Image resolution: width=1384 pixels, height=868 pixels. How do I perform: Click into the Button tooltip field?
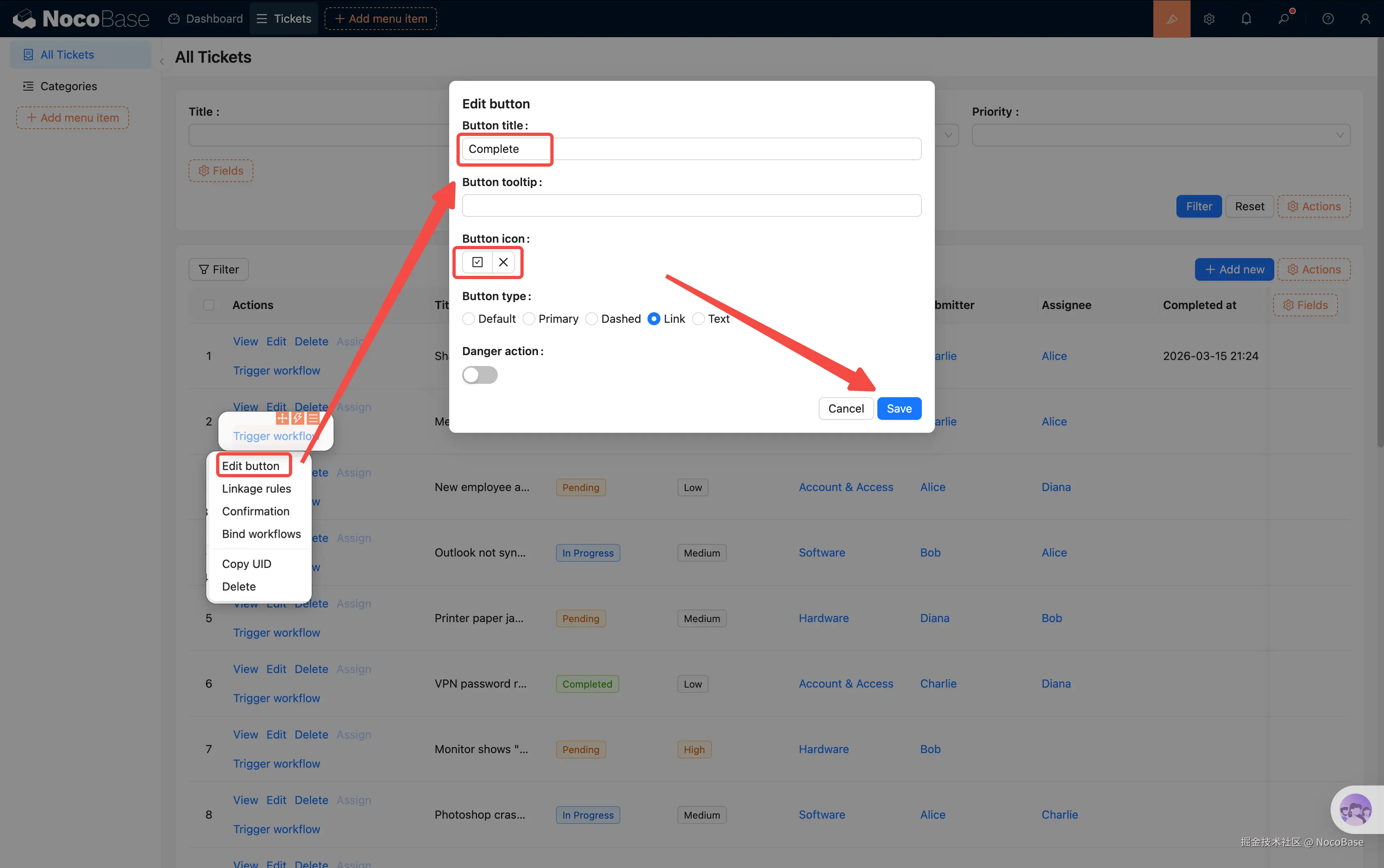point(692,205)
